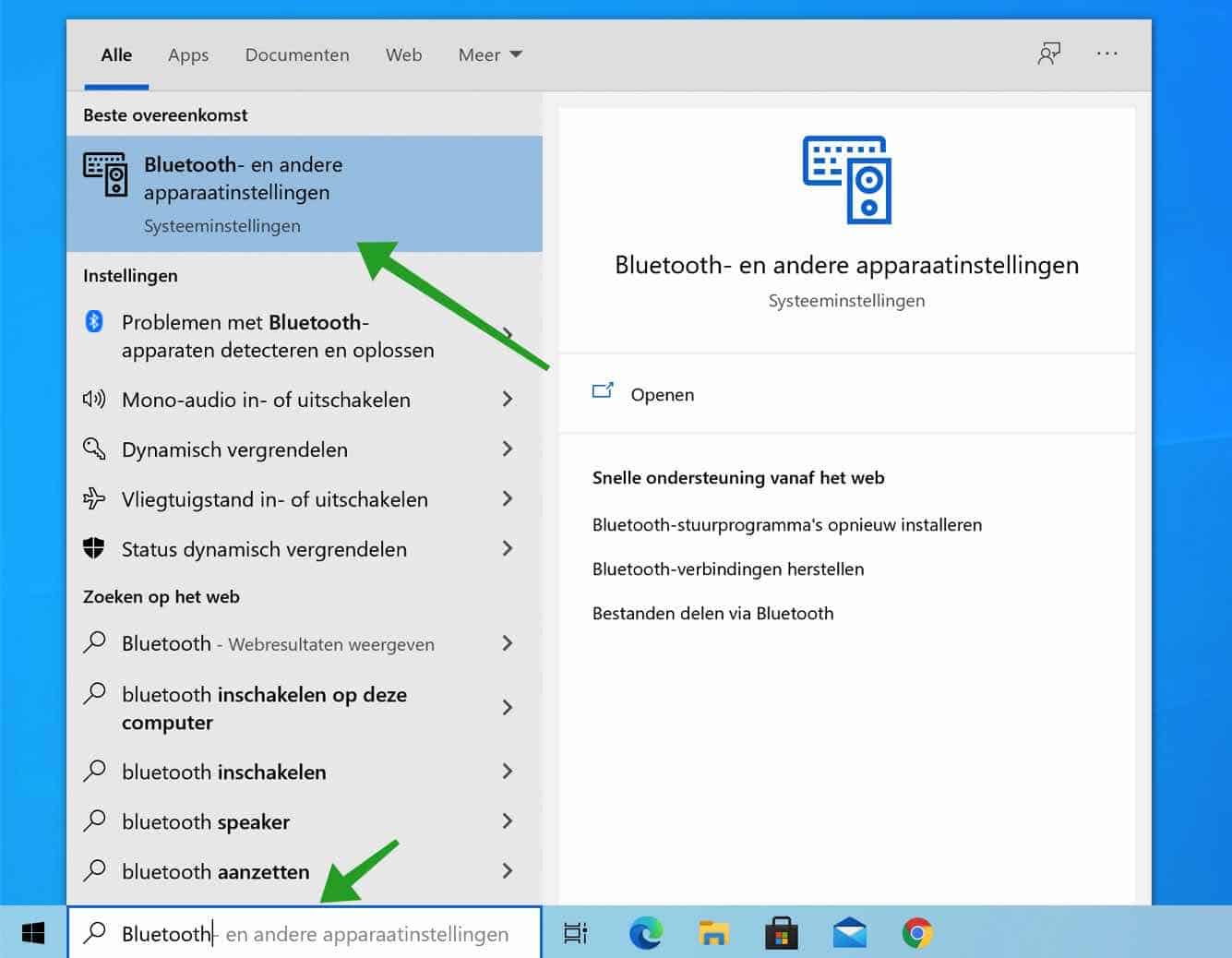Launch Google Chrome from the taskbar
1232x958 pixels.
[x=915, y=933]
